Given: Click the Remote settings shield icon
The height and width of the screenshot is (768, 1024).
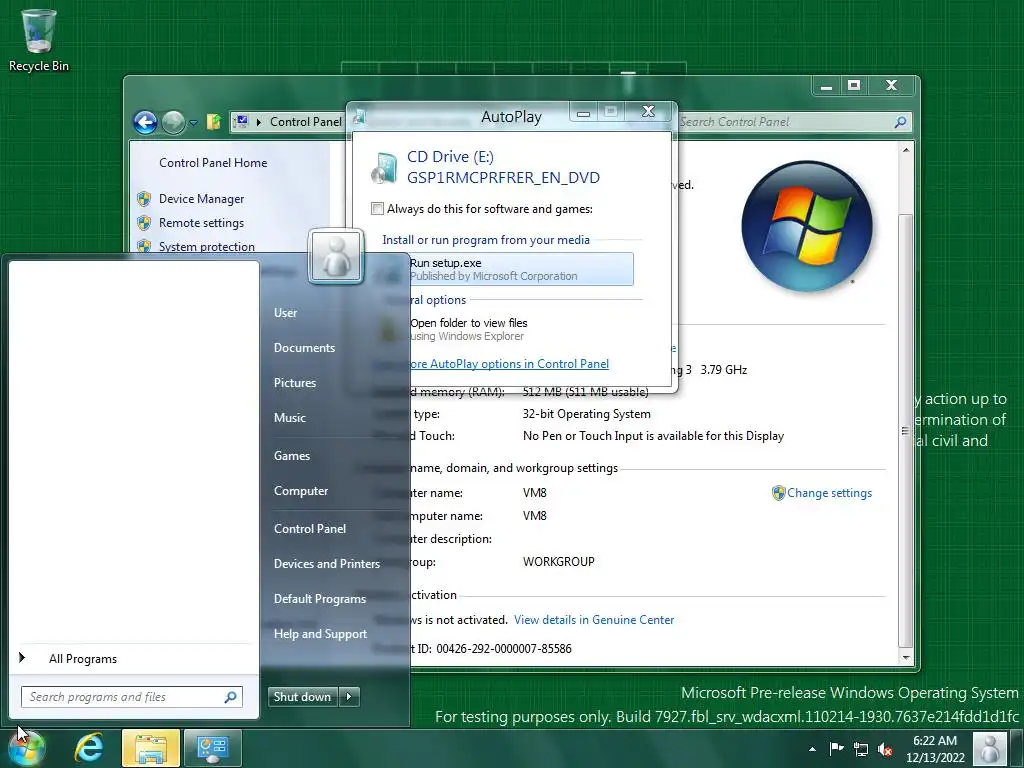Looking at the screenshot, I should click(144, 223).
